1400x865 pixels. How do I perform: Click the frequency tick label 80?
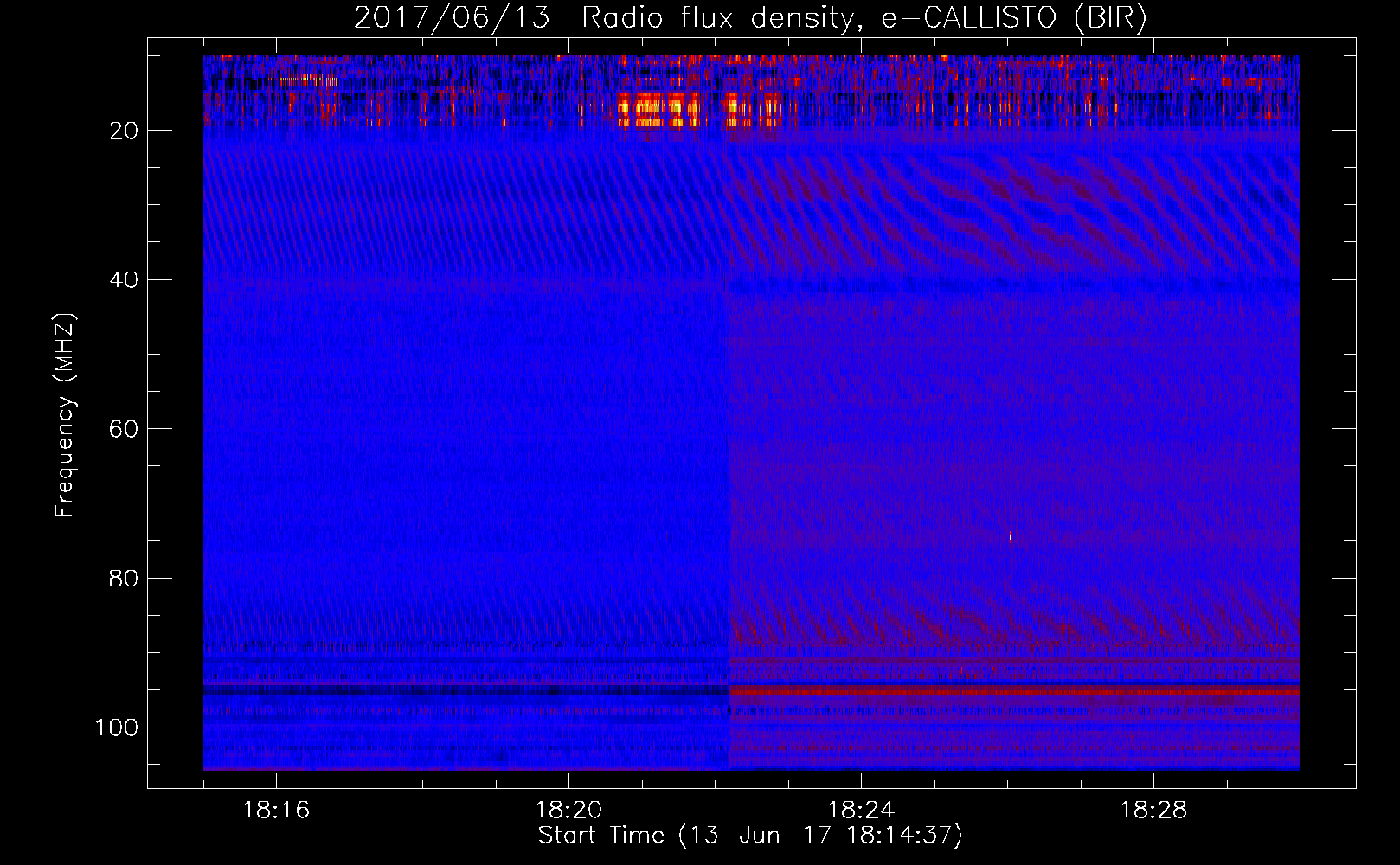(124, 578)
